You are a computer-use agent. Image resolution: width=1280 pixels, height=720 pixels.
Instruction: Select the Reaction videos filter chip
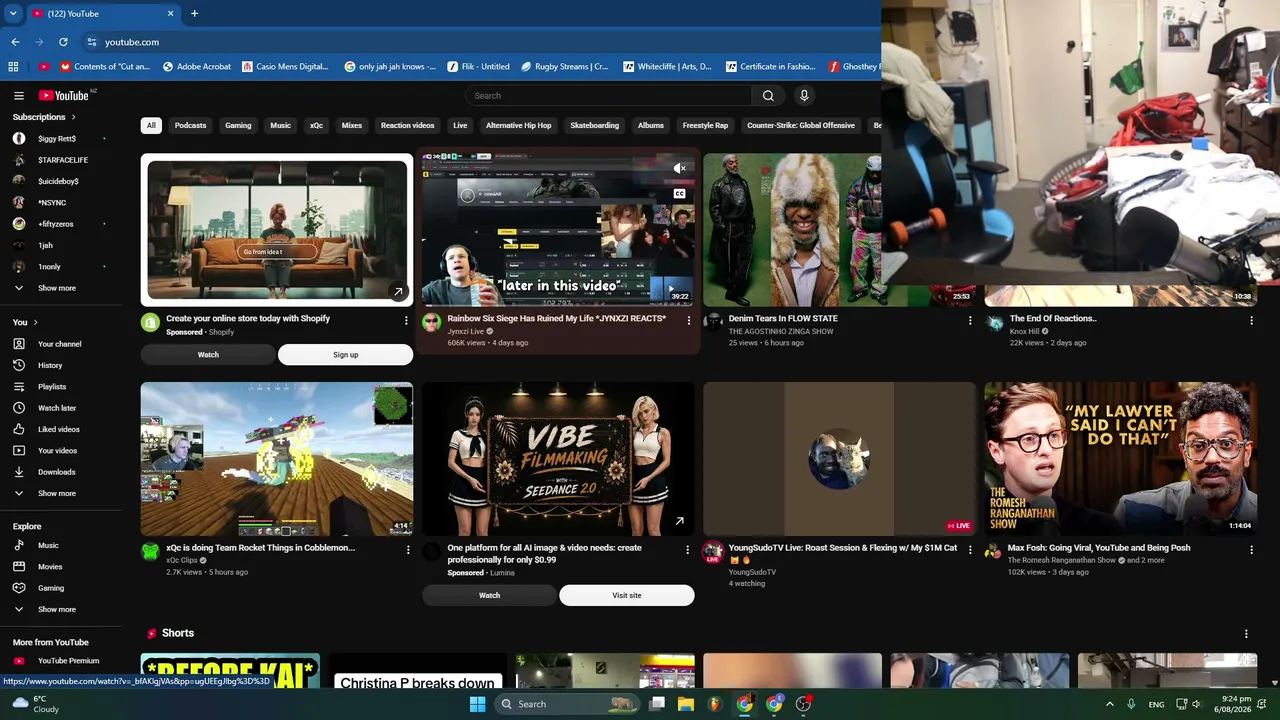click(x=407, y=125)
